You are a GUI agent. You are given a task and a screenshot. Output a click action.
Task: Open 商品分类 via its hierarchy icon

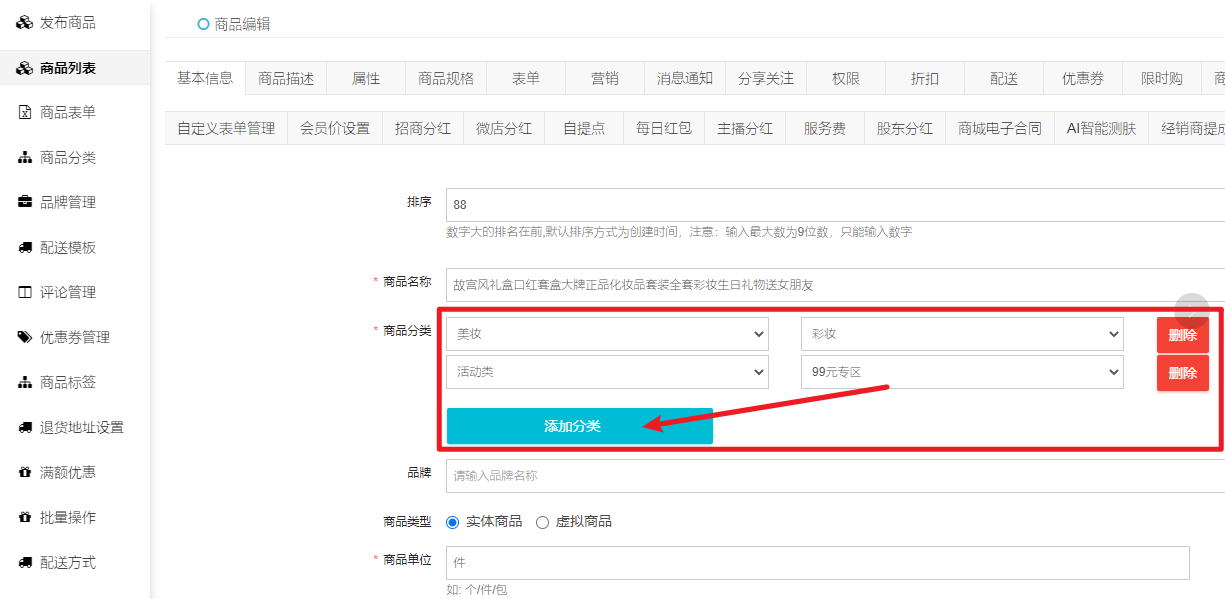point(25,158)
